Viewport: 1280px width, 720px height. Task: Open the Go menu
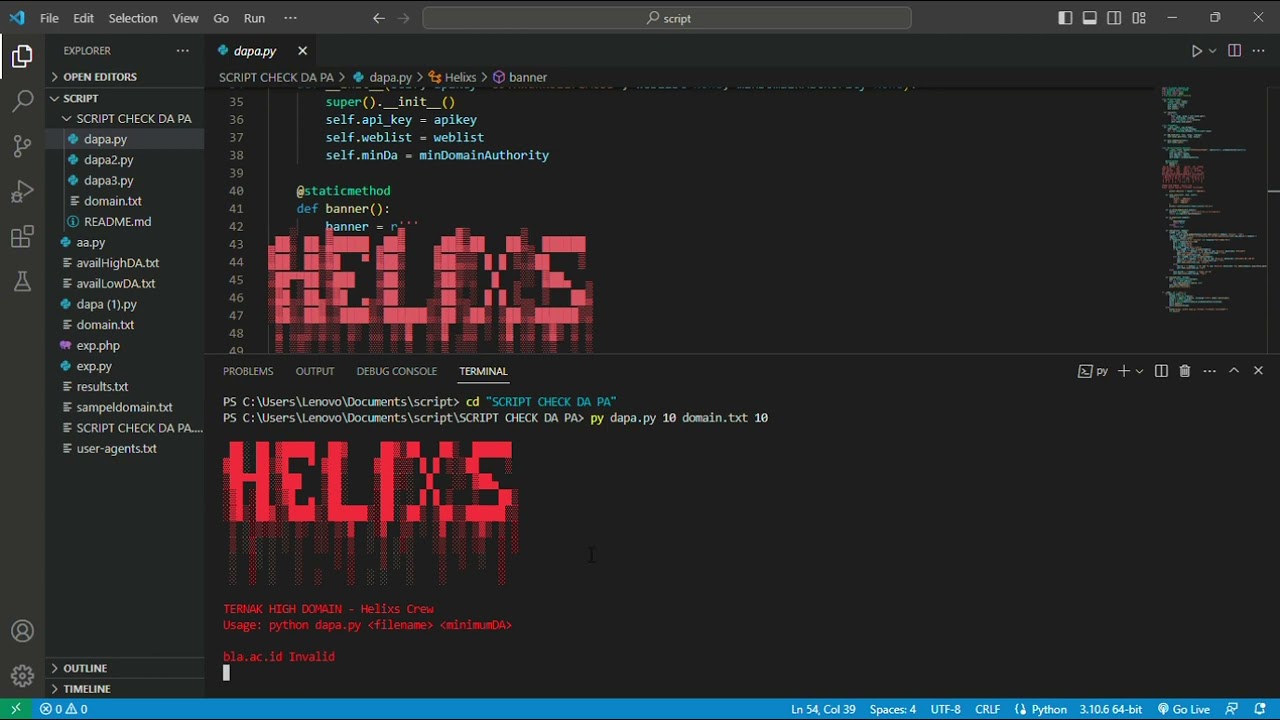click(x=221, y=18)
